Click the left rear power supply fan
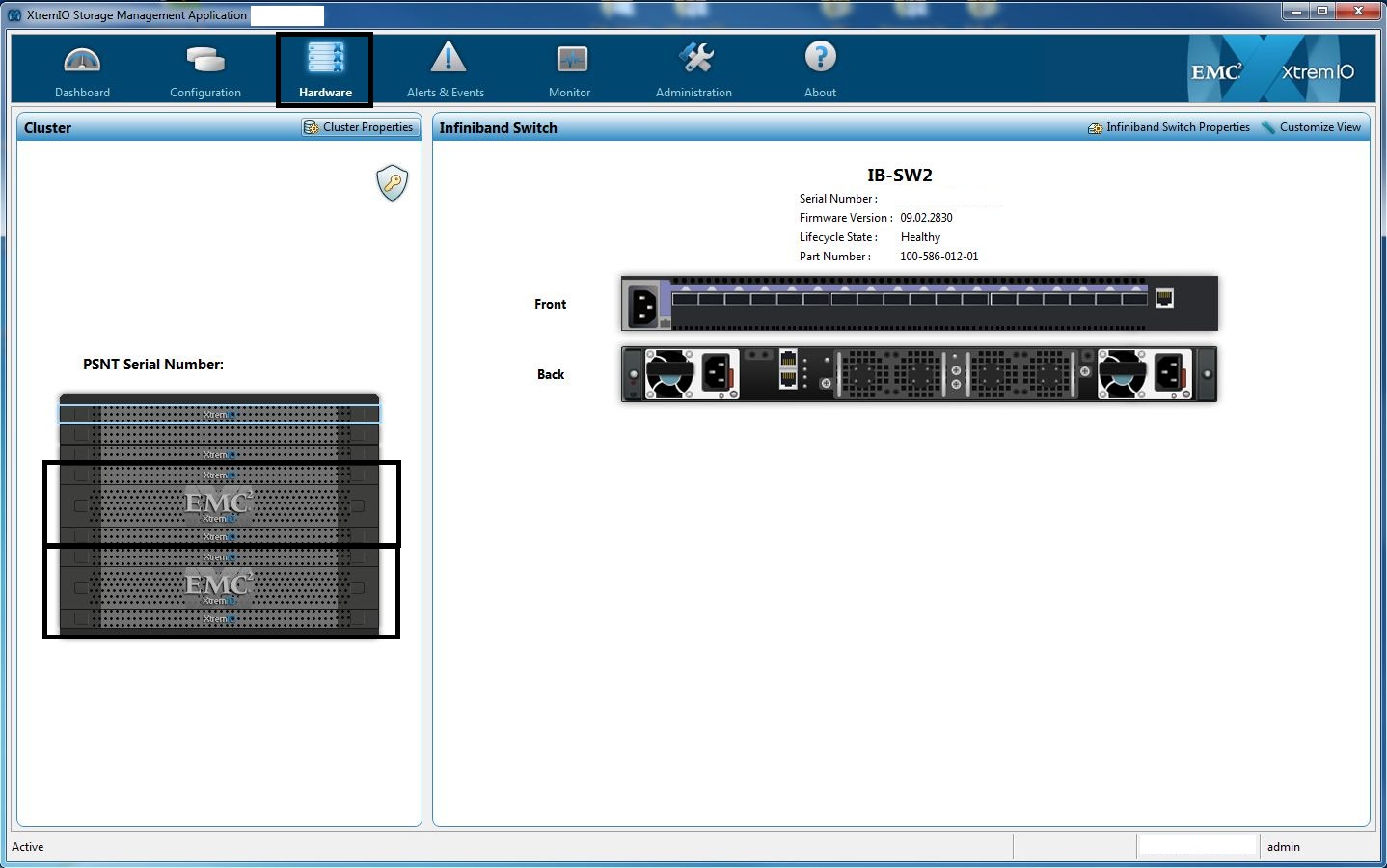The image size is (1387, 868). 669,374
